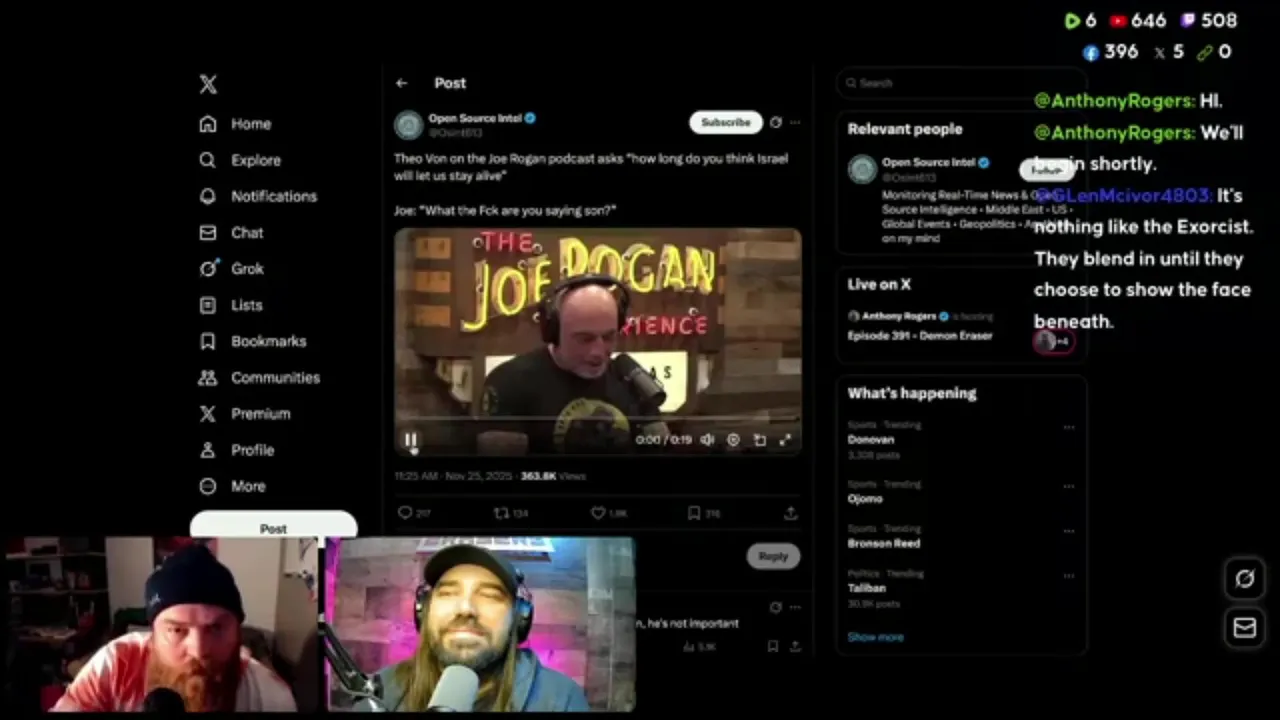Open Open Source Intel in Relevant people

[x=928, y=162]
